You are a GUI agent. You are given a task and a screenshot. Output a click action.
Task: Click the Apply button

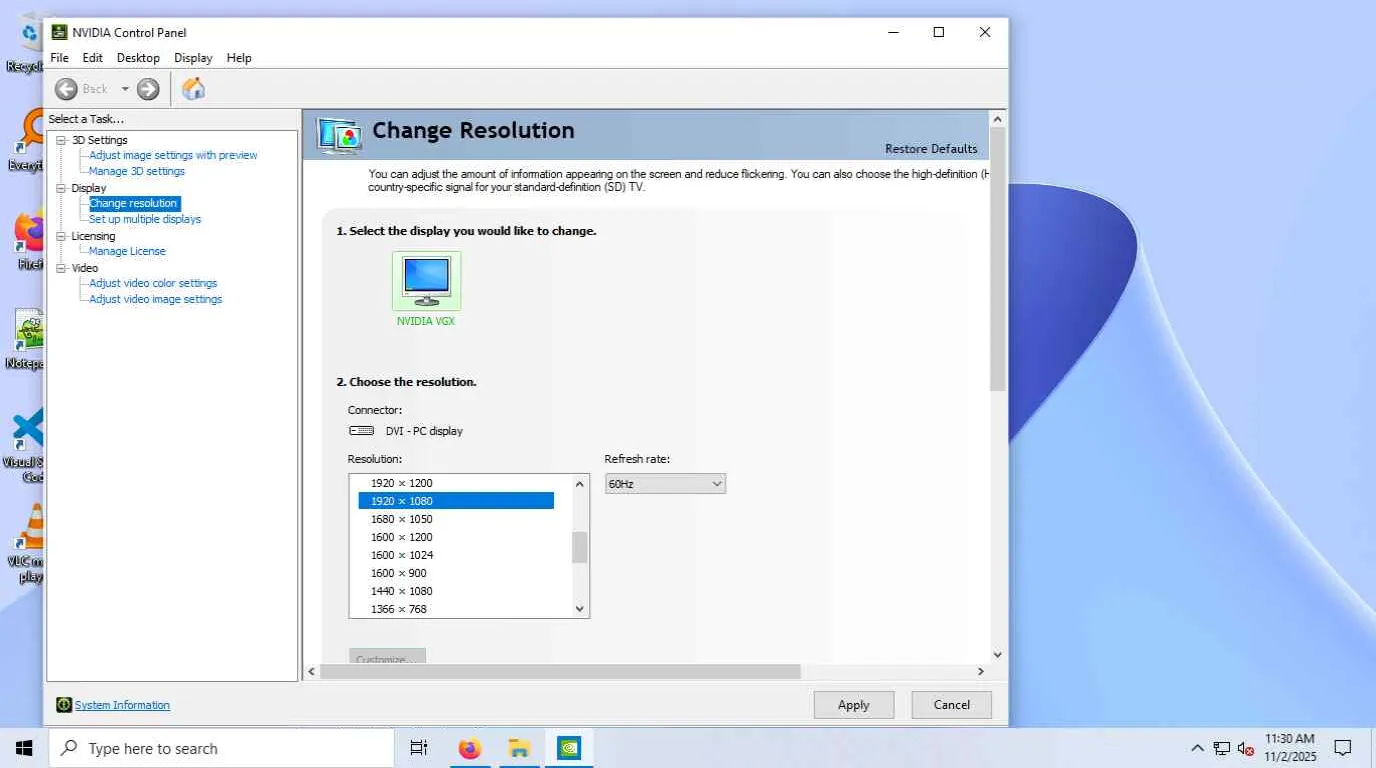click(x=853, y=705)
